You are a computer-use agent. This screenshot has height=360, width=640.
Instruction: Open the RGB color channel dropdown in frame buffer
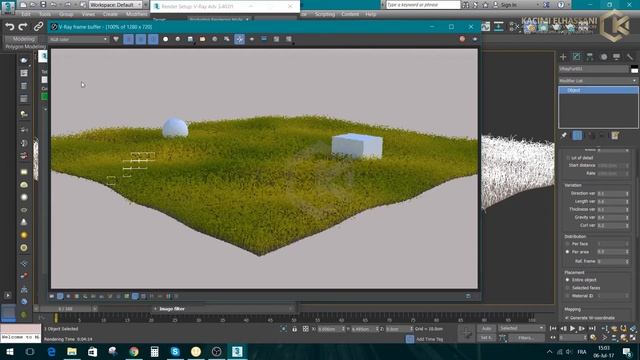pyautogui.click(x=78, y=39)
